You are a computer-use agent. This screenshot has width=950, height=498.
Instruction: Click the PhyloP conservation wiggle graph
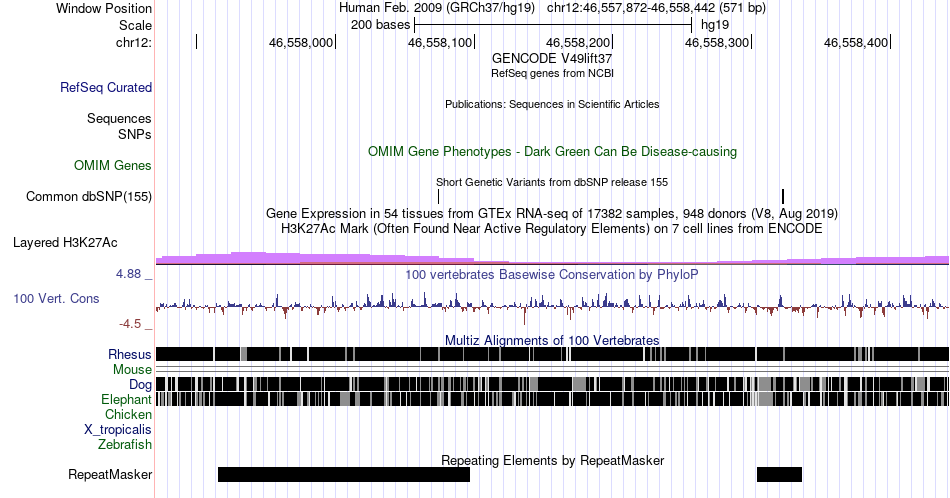pos(552,307)
